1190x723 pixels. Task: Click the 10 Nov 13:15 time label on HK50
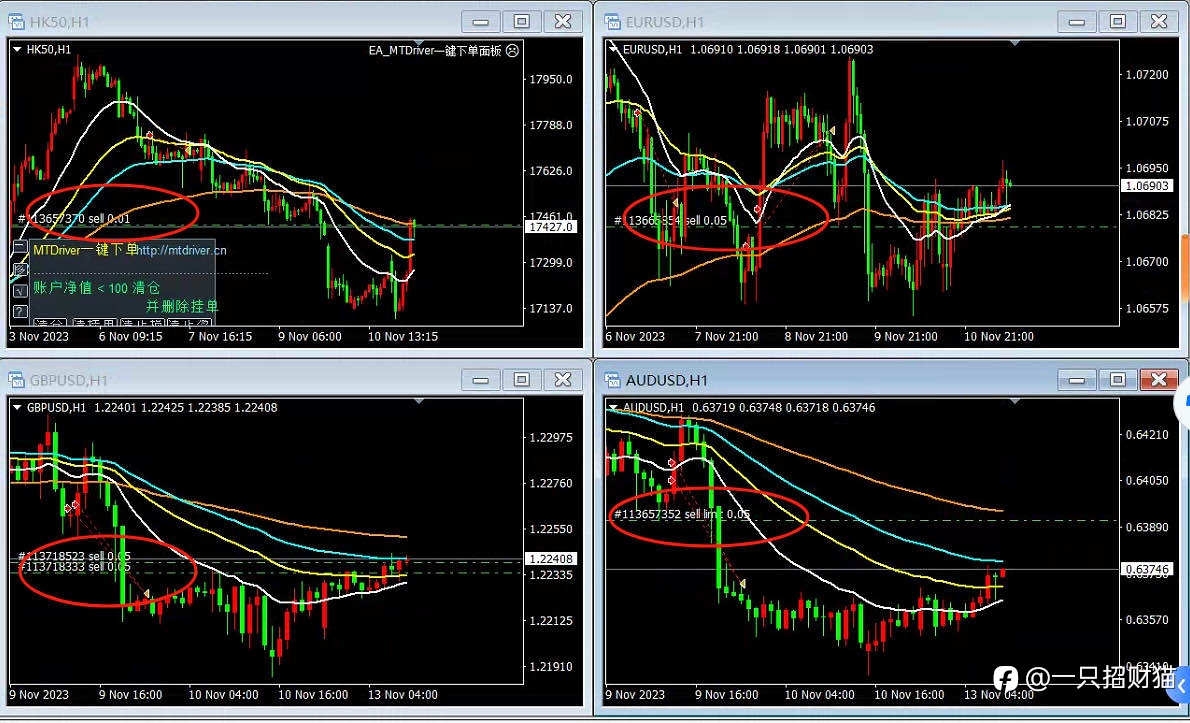click(x=403, y=336)
